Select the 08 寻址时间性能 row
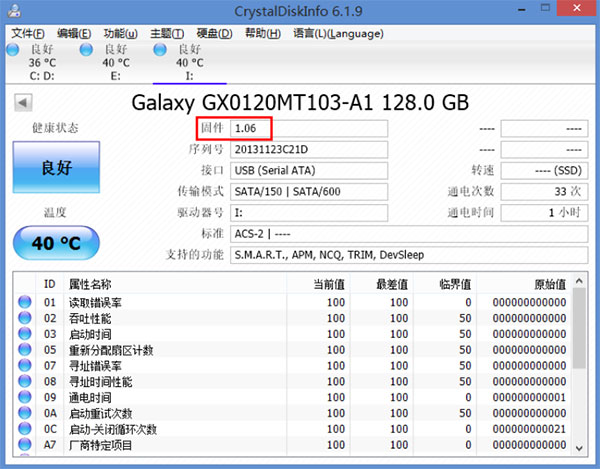The width and height of the screenshot is (600, 469). (292, 382)
